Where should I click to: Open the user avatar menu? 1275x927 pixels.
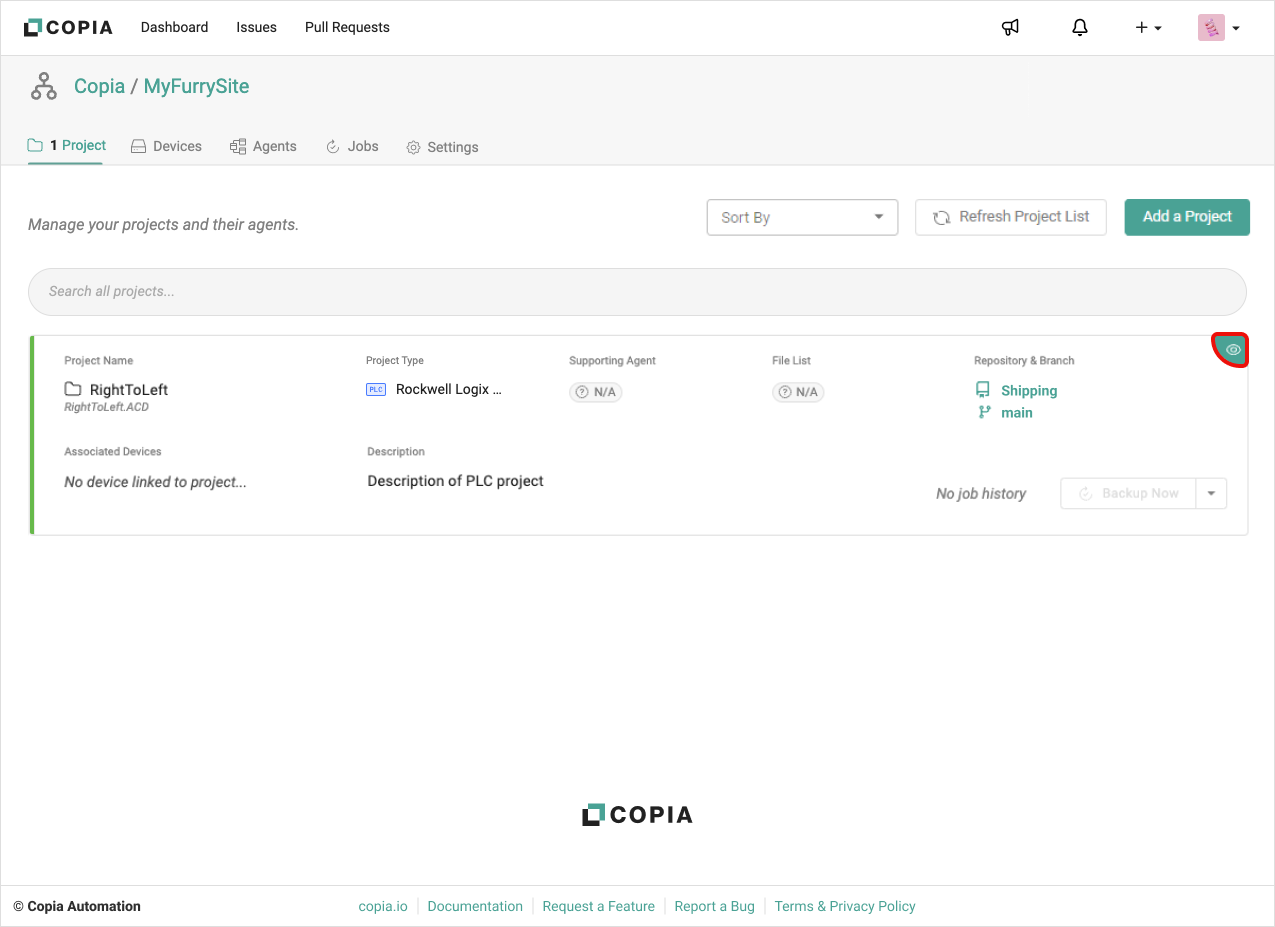1219,28
